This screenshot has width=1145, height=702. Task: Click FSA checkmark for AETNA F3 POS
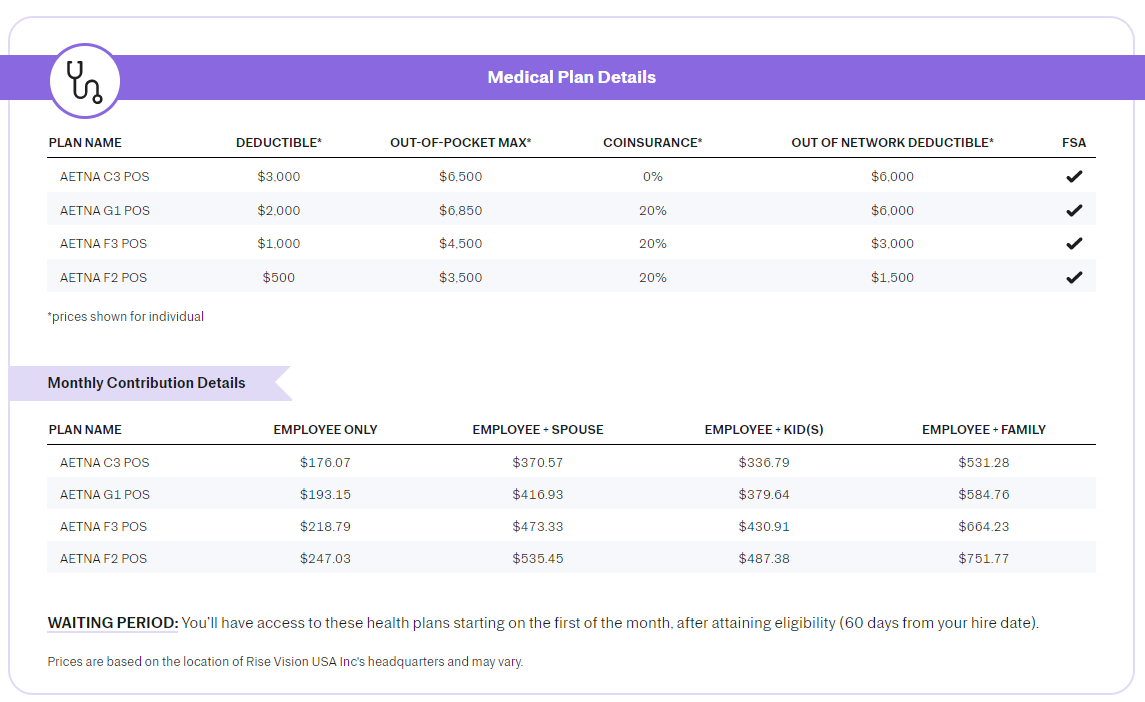coord(1074,244)
